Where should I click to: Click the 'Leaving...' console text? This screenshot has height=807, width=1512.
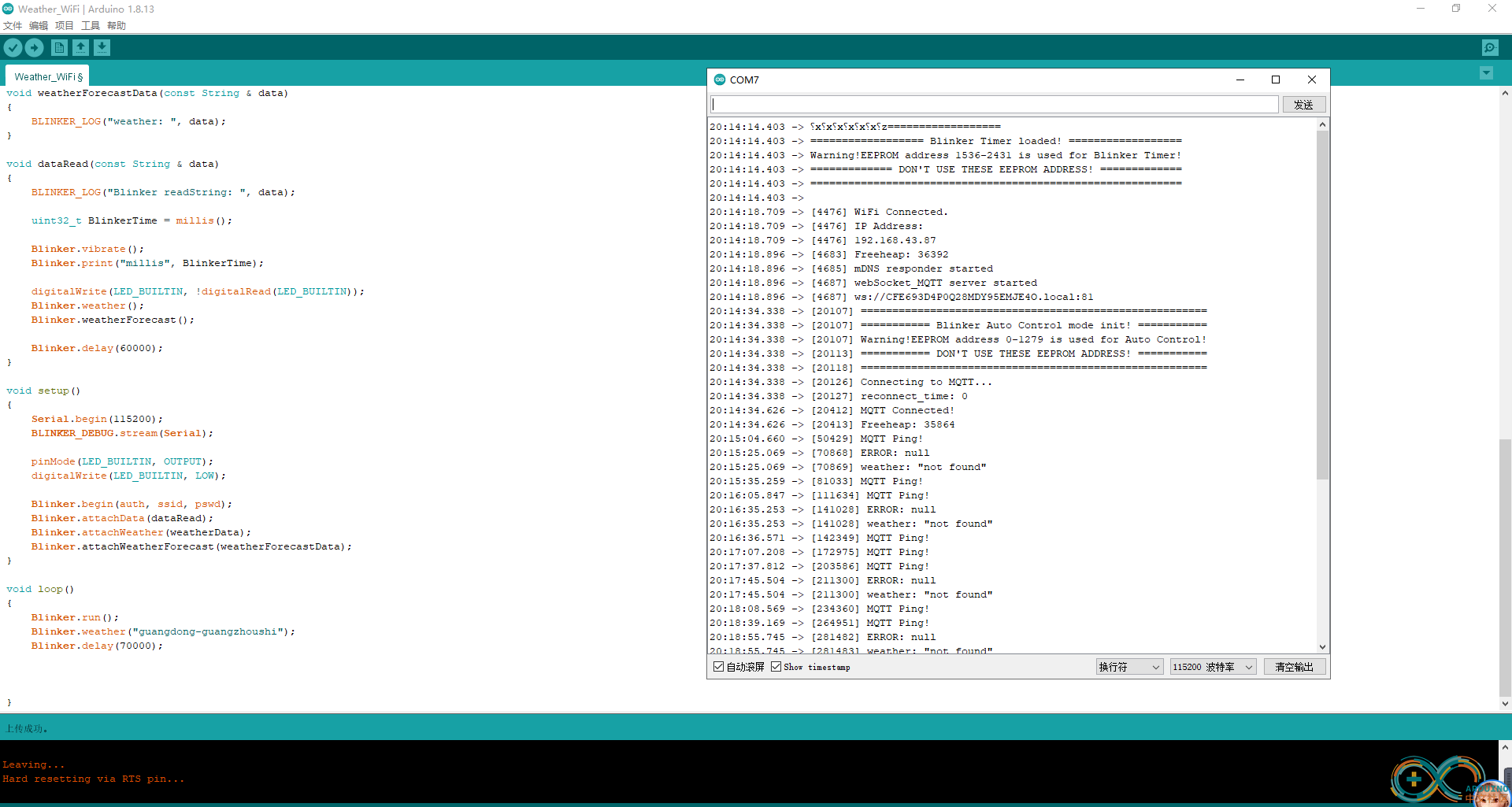pyautogui.click(x=33, y=764)
